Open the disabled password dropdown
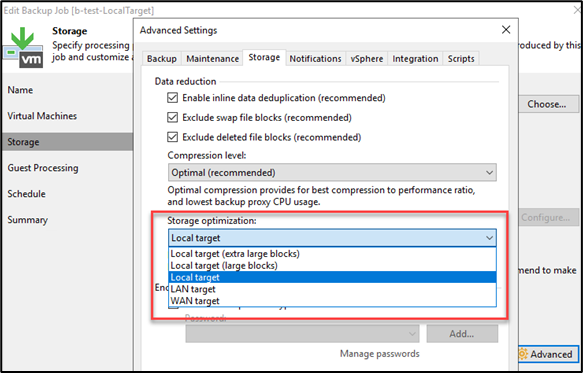Image resolution: width=583 pixels, height=373 pixels. click(302, 334)
